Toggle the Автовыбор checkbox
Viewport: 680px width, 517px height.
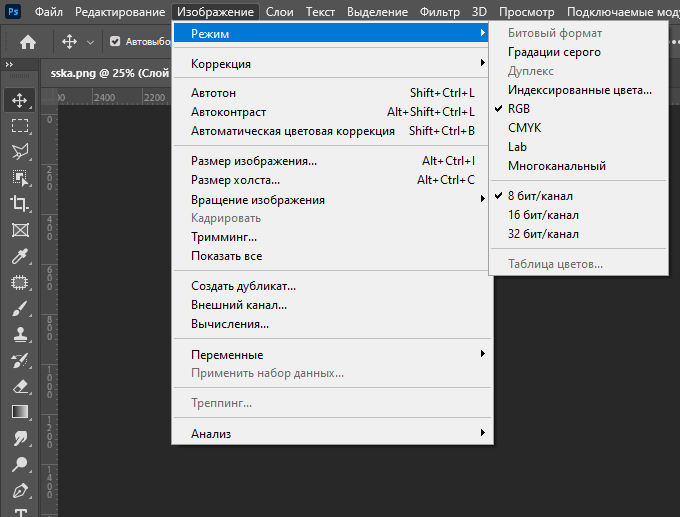(x=115, y=42)
